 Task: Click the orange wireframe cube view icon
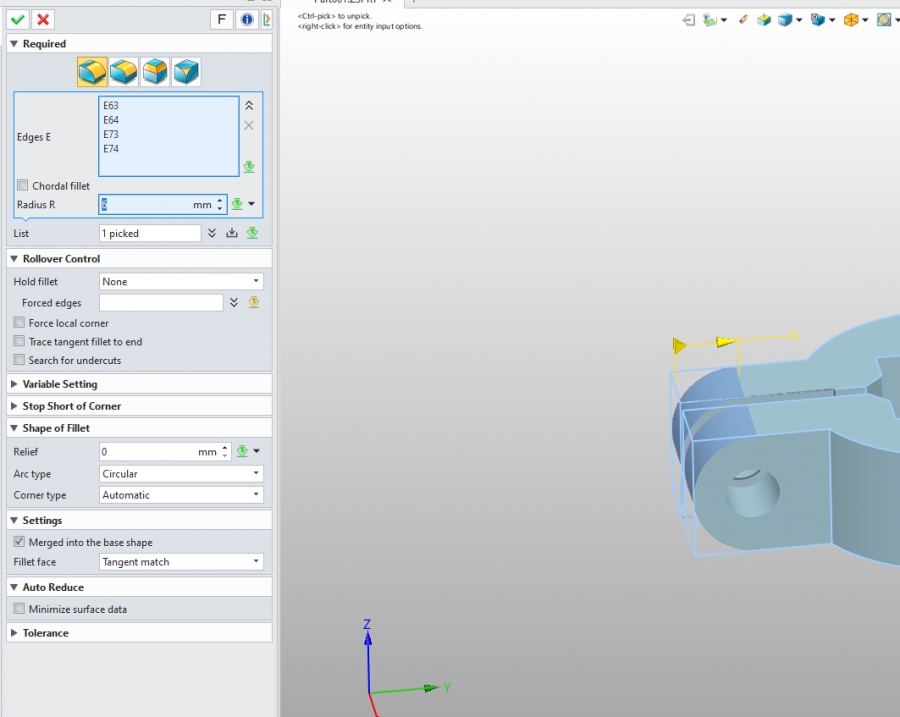(851, 21)
